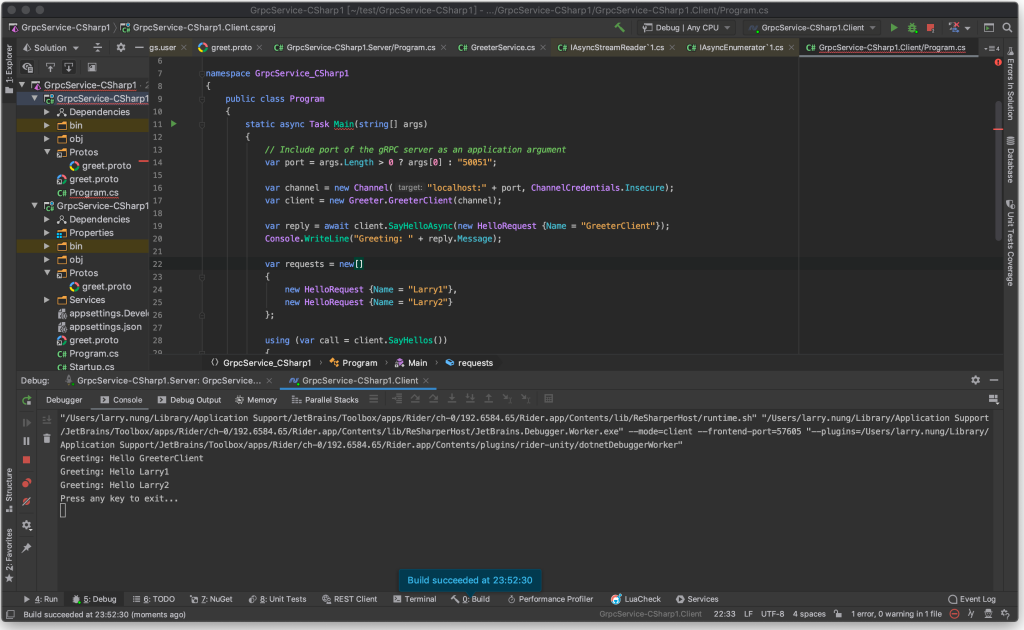1024x630 pixels.
Task: Switch to greet.proto editor tab
Action: [x=231, y=48]
